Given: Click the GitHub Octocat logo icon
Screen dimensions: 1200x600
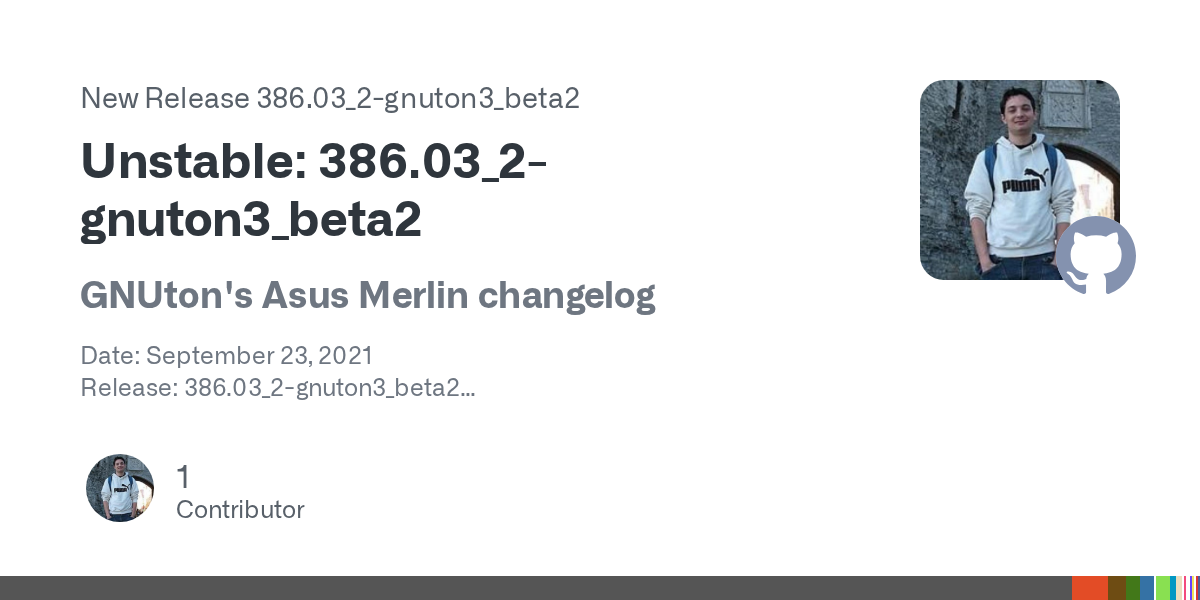Looking at the screenshot, I should [x=1096, y=255].
